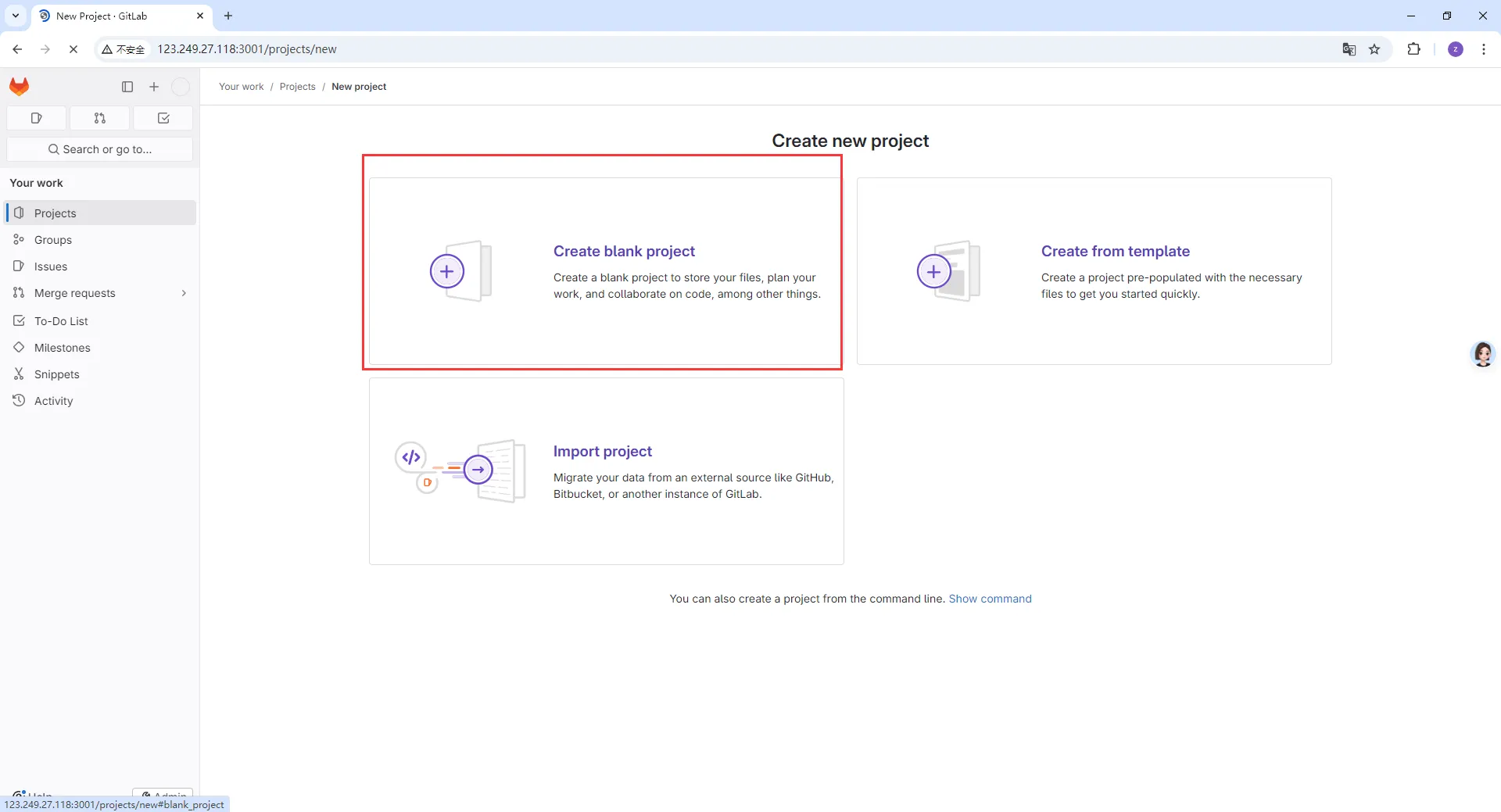Open merge requests shortcut icon
This screenshot has width=1501, height=812.
(100, 118)
